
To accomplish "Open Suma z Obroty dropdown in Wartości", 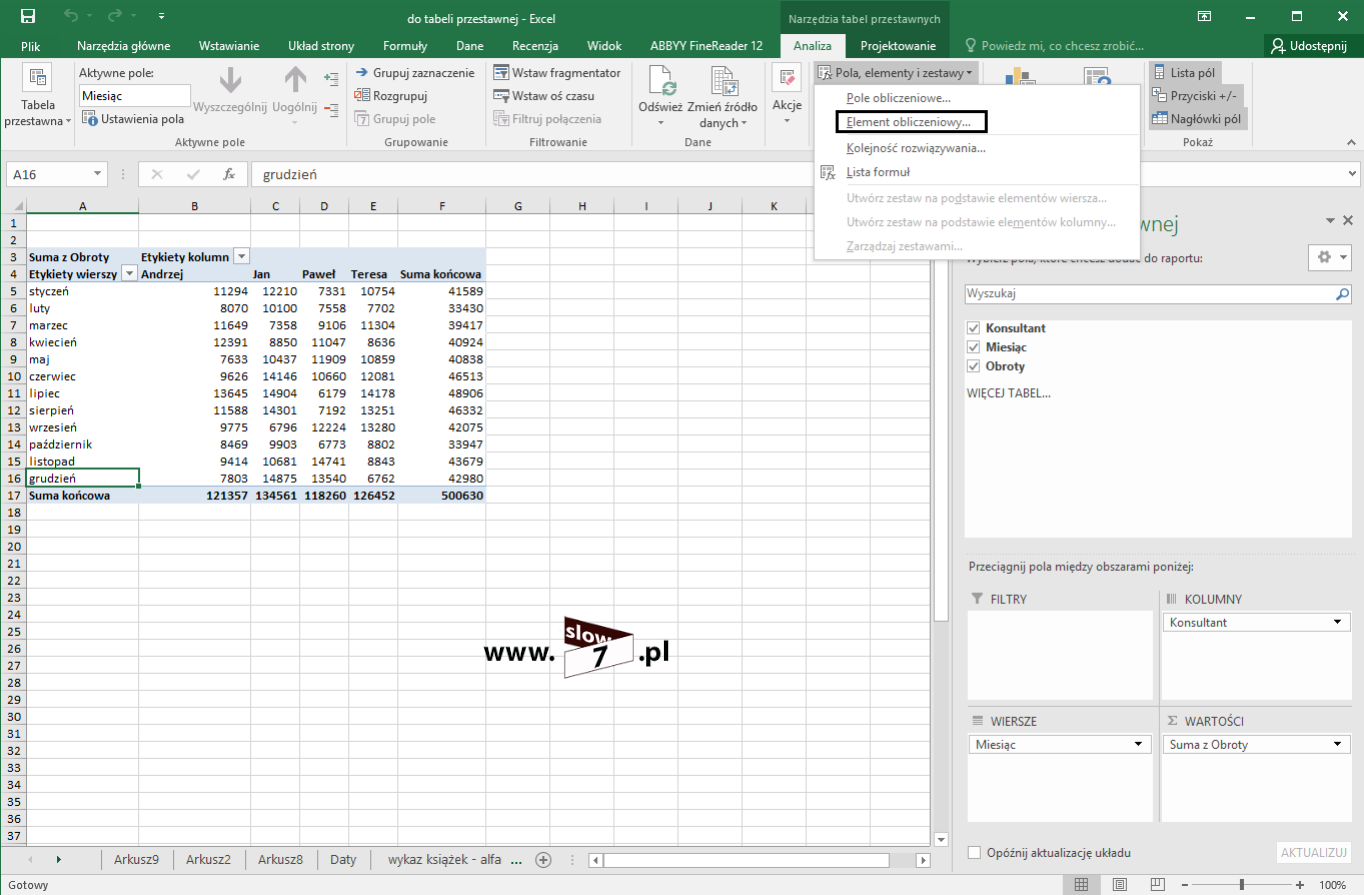I will pos(1338,744).
